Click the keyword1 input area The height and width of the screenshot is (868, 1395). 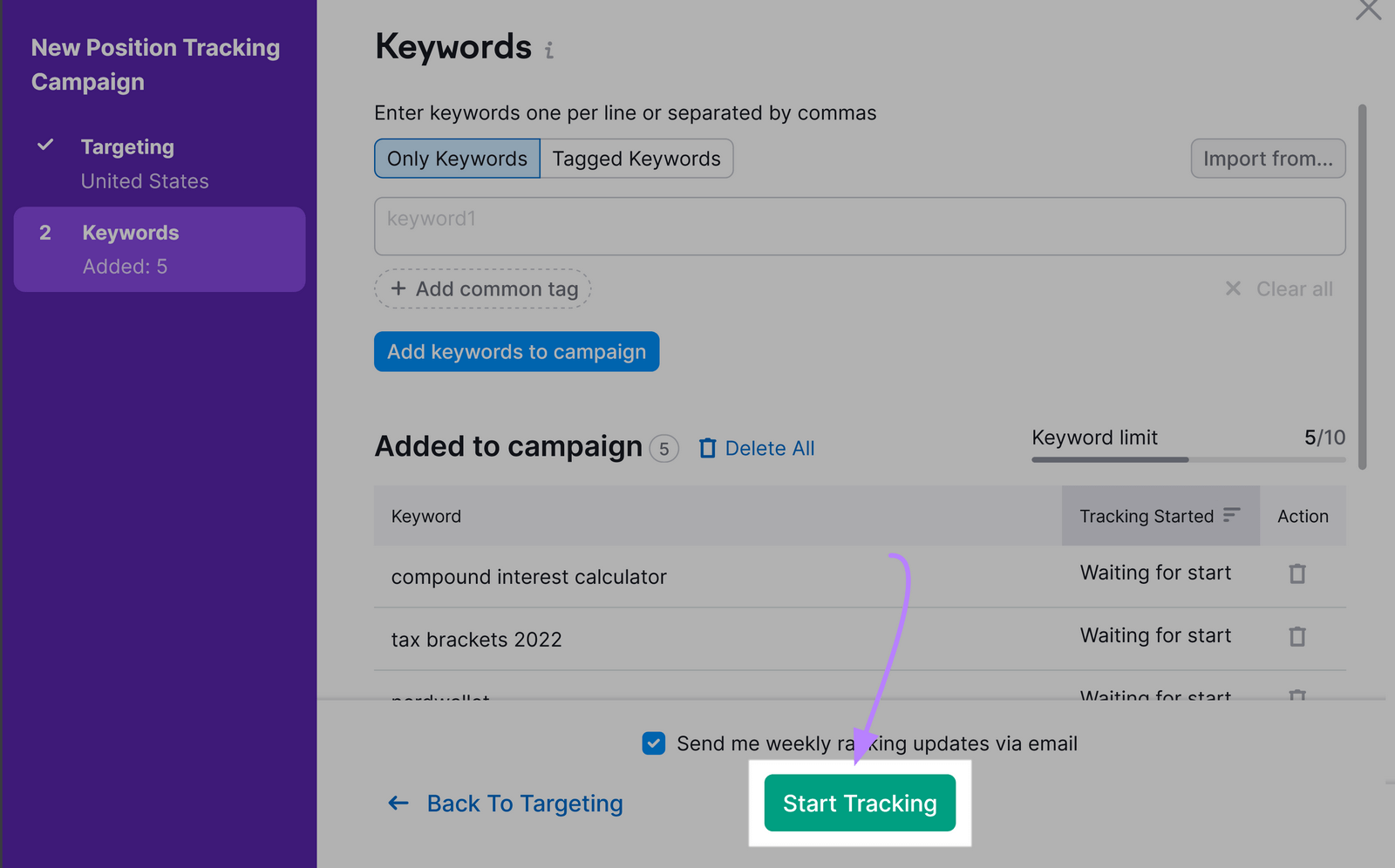tap(861, 226)
